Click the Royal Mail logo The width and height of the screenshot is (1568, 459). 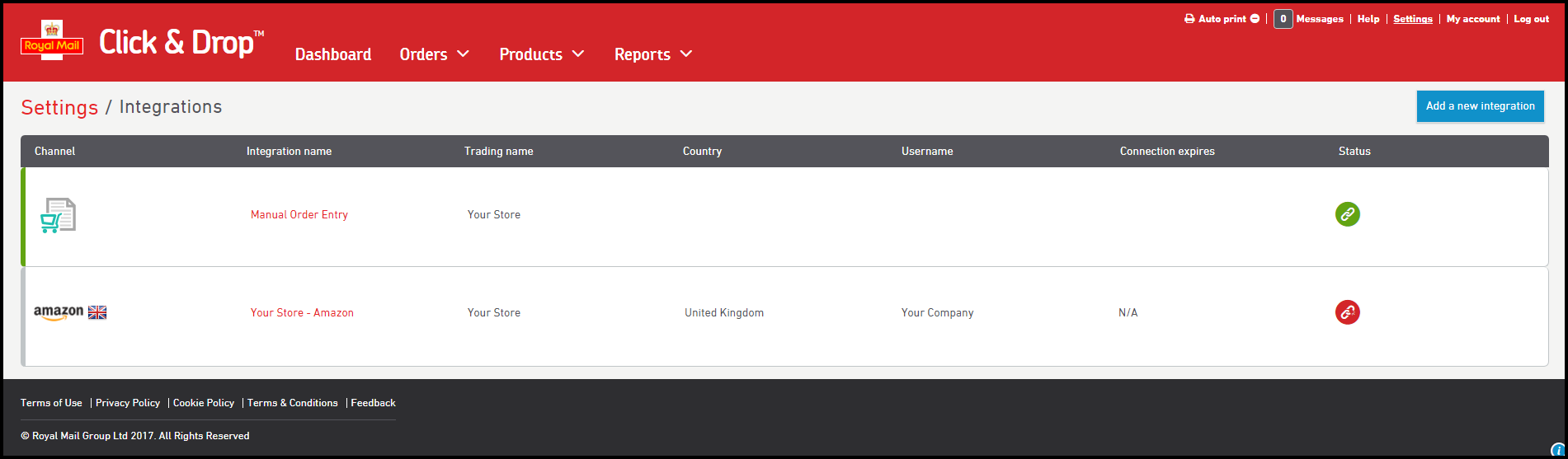52,41
